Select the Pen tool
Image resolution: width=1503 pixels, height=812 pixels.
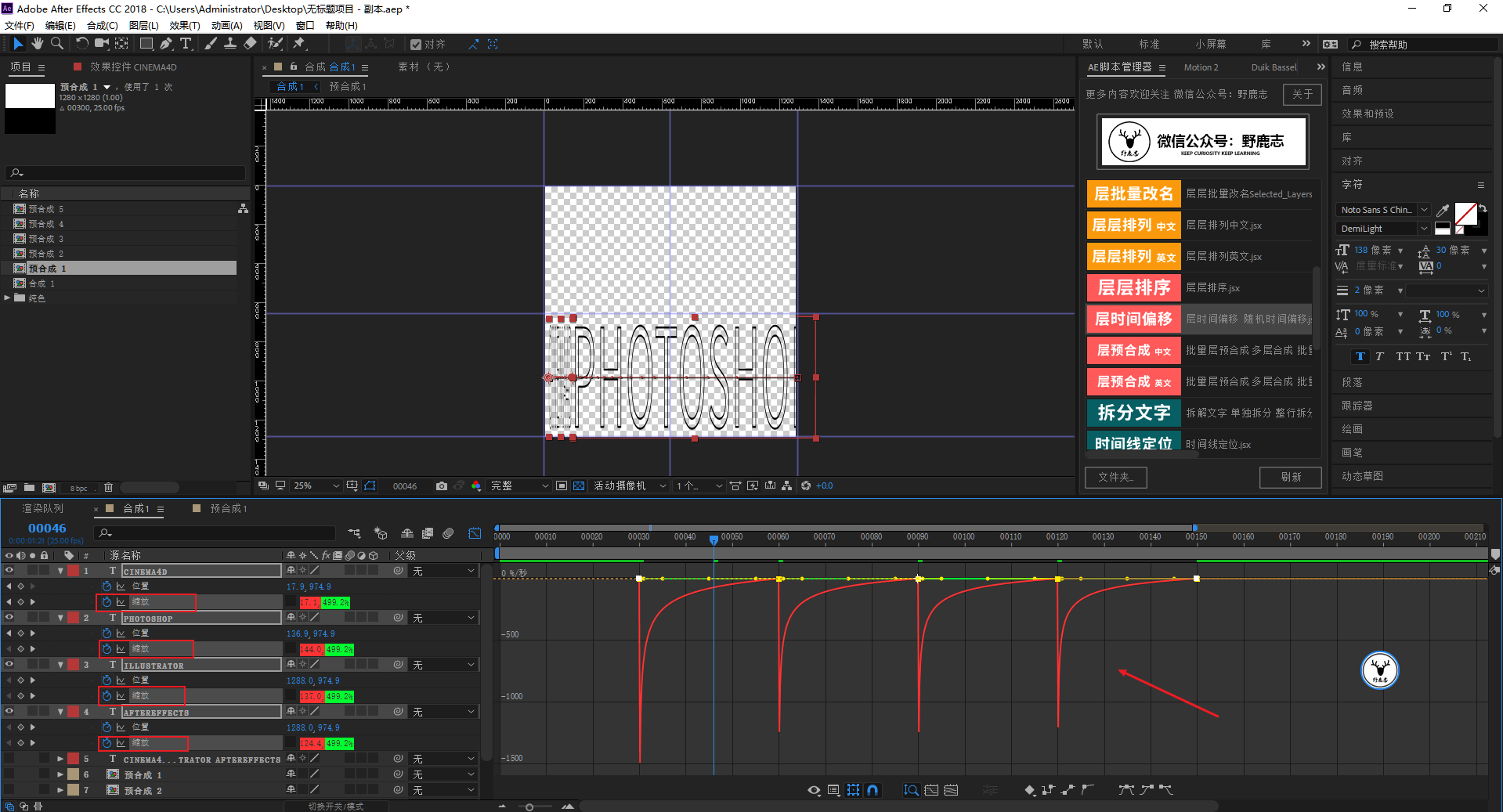click(166, 44)
